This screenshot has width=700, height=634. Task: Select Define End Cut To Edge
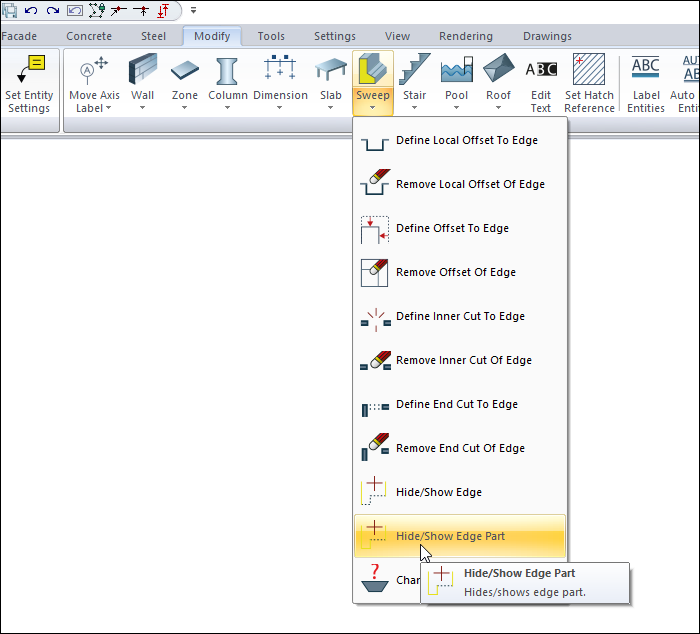tap(460, 405)
